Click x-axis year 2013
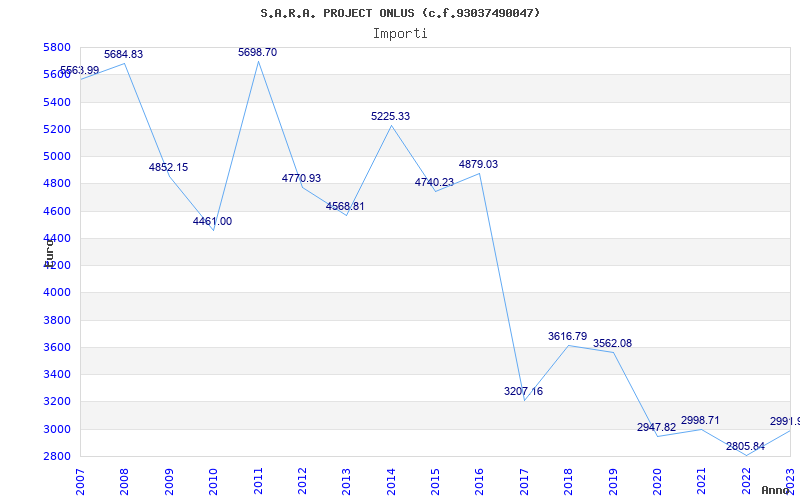 pos(346,482)
